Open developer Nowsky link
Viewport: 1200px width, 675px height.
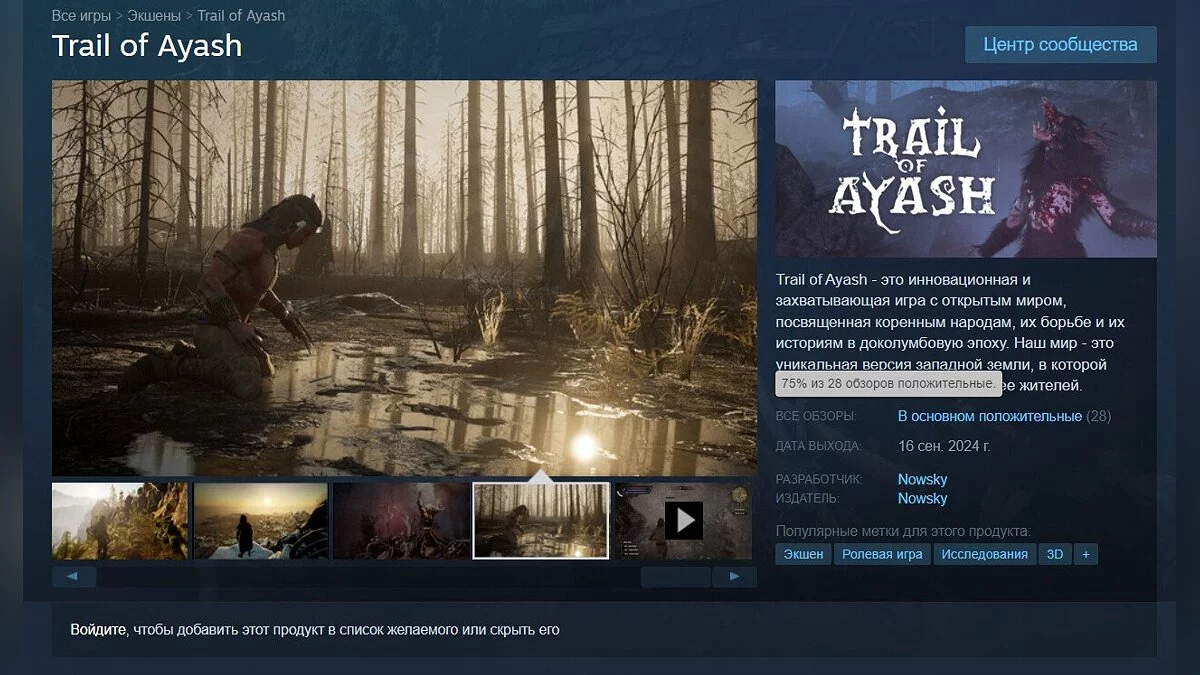point(922,479)
